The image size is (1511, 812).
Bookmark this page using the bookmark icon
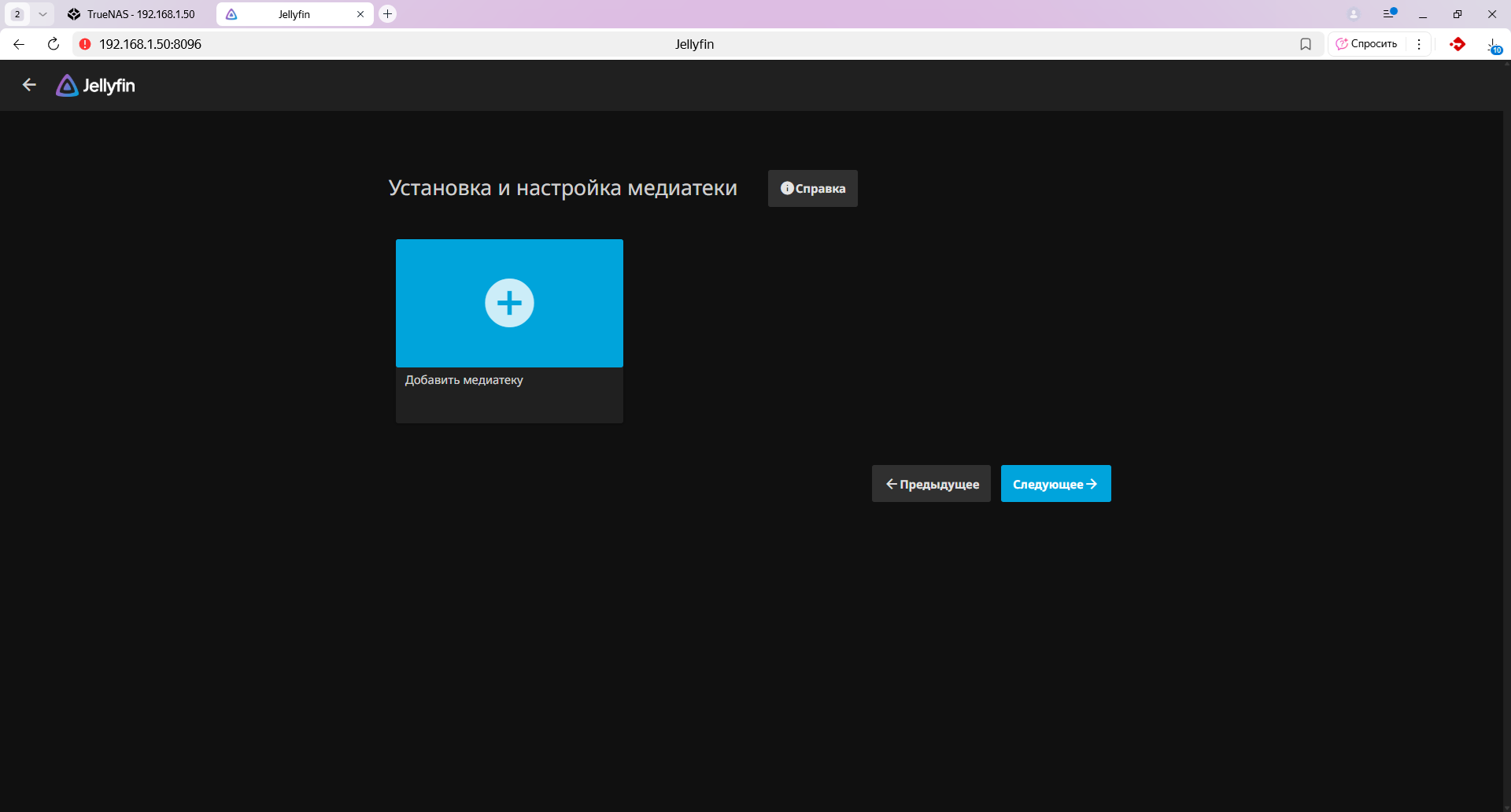click(x=1306, y=44)
